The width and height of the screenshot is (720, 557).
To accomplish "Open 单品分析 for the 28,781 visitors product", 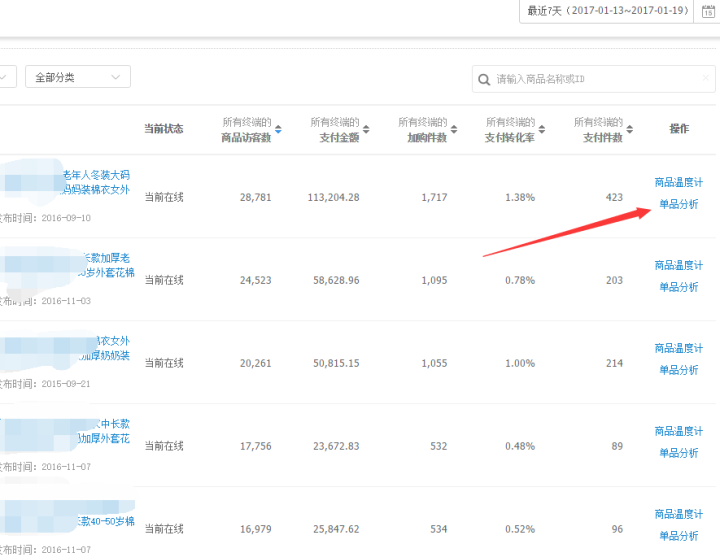I will (679, 204).
